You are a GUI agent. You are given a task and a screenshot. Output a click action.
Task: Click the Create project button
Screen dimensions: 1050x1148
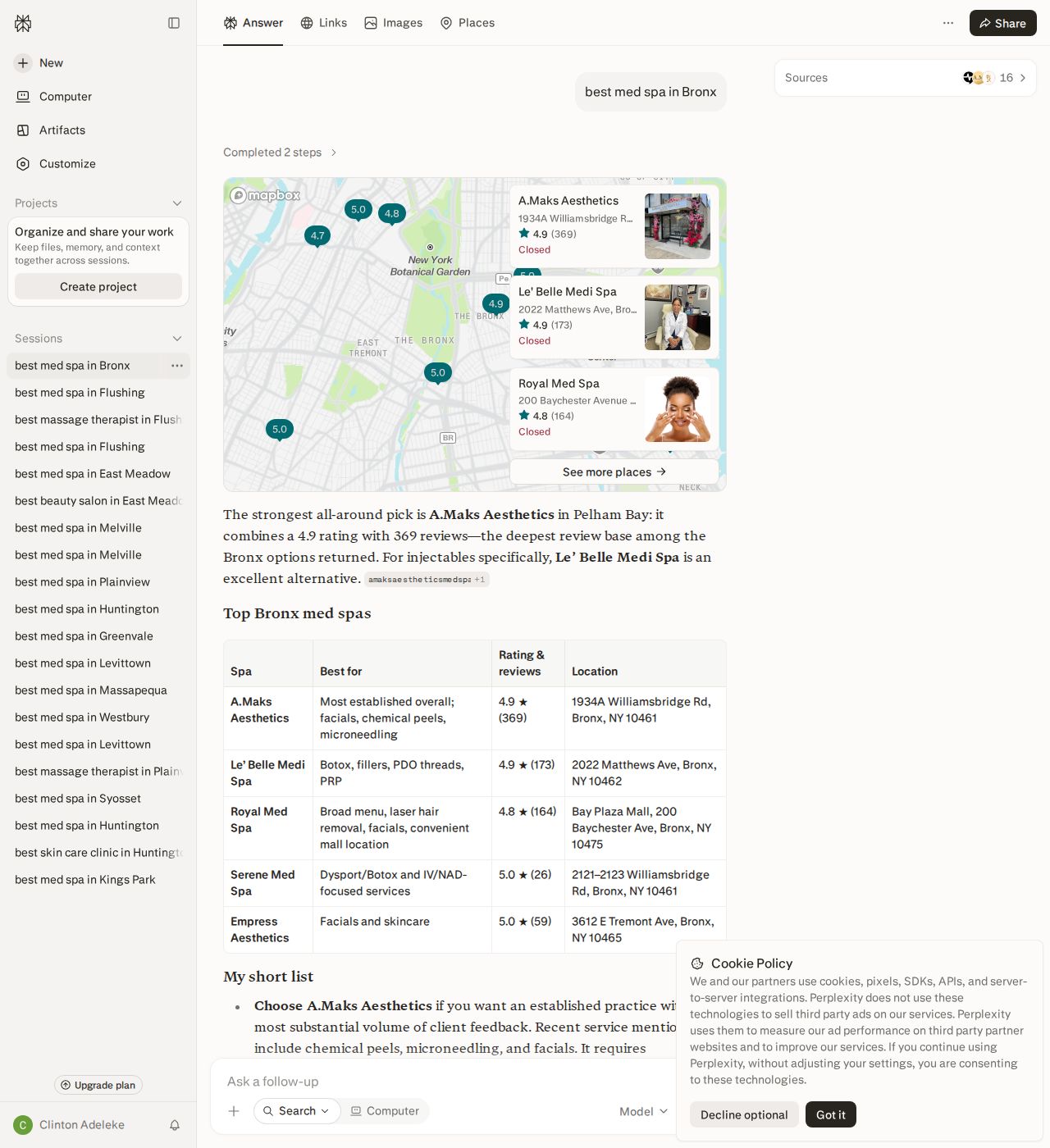click(98, 286)
